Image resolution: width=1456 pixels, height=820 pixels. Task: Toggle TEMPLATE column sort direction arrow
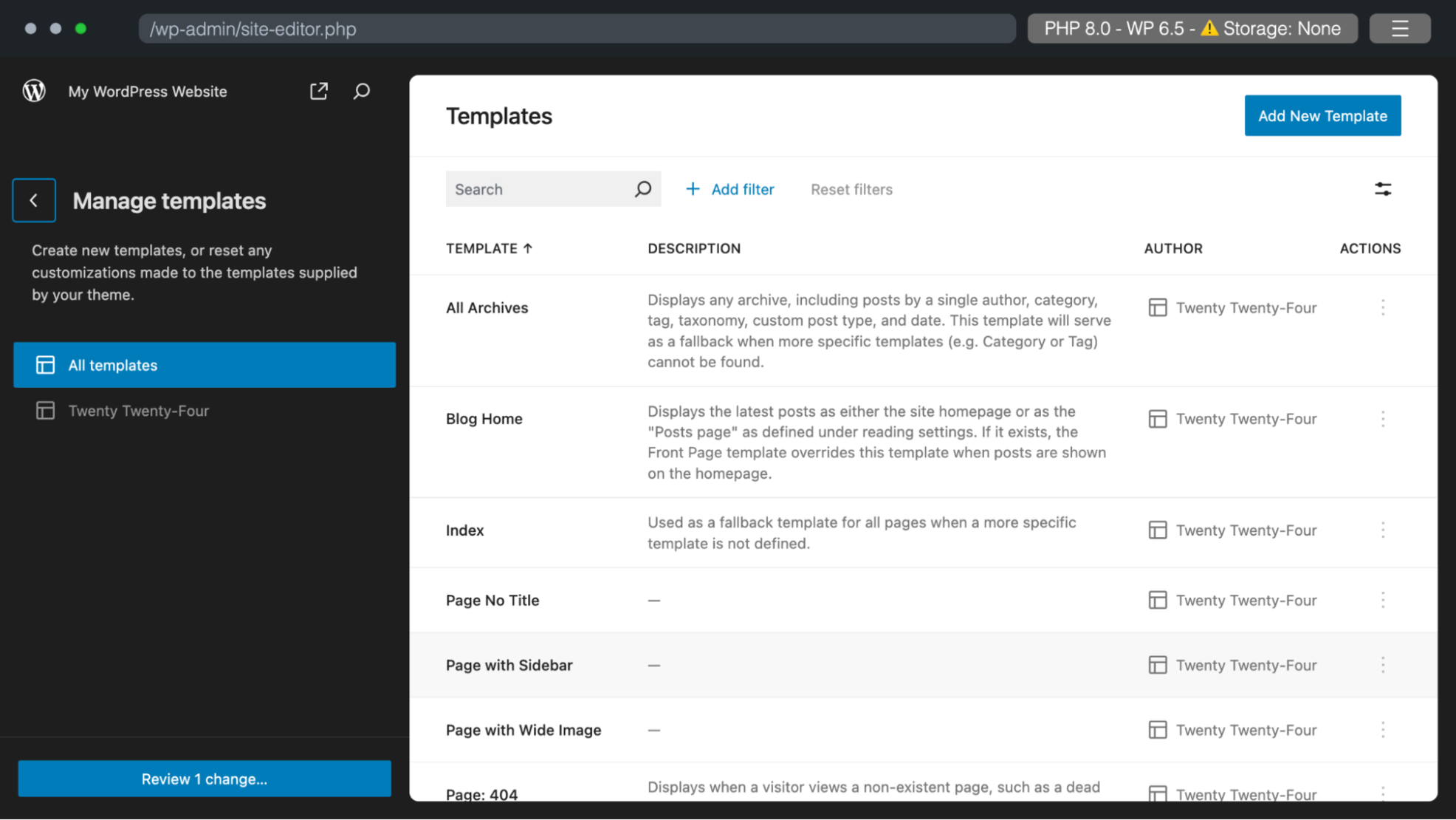(x=528, y=248)
